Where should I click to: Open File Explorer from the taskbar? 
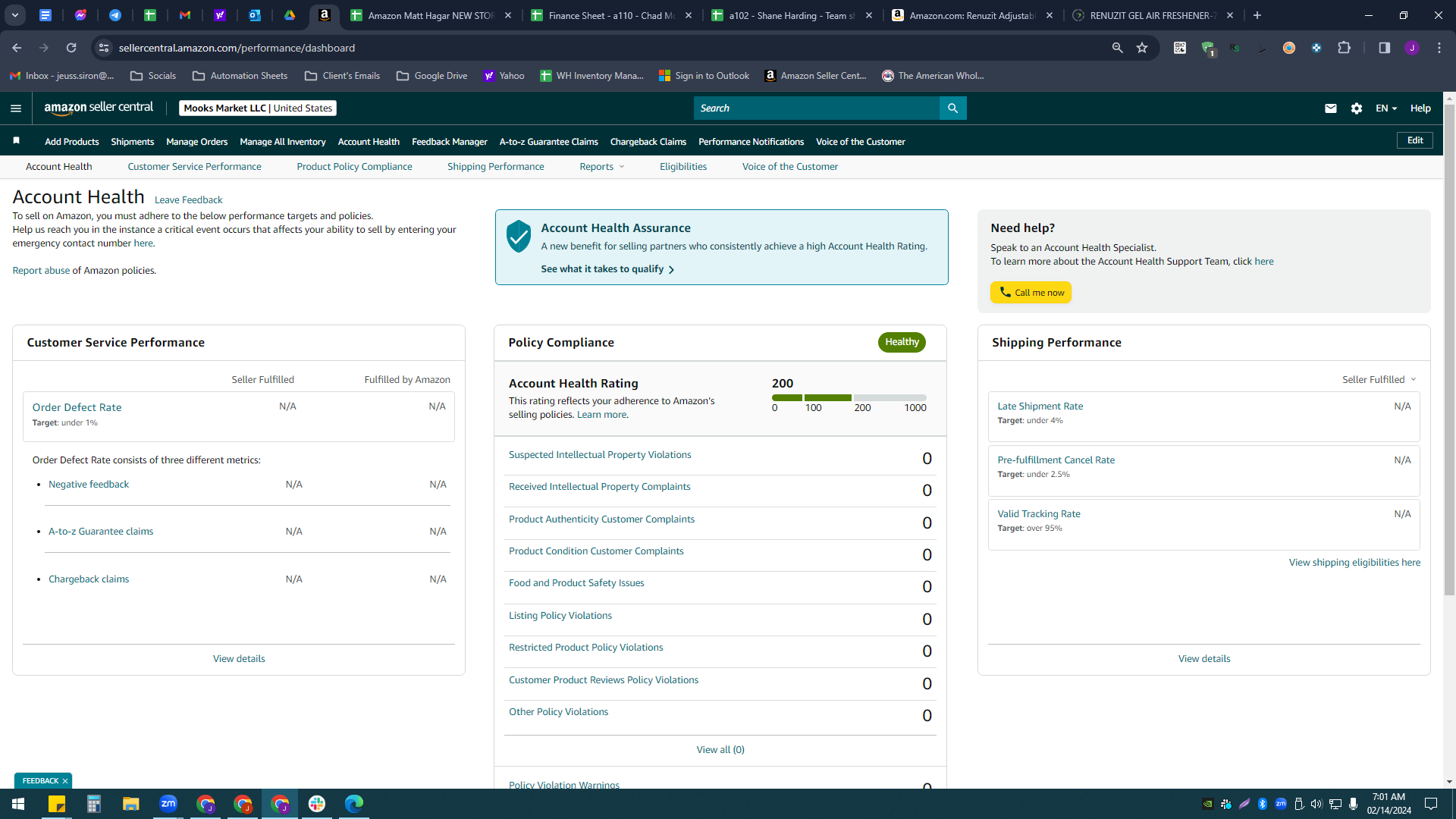tap(131, 804)
